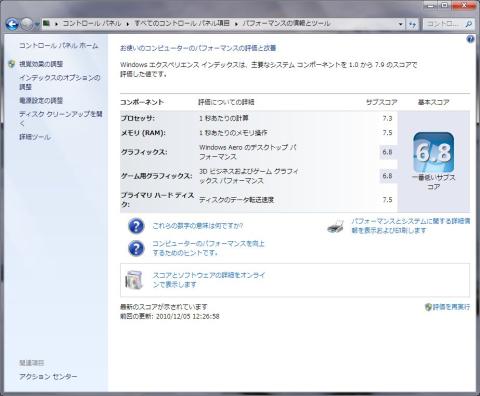Click ディスクのデータ転送速度 description text
Image resolution: width=480 pixels, height=396 pixels.
tap(237, 200)
